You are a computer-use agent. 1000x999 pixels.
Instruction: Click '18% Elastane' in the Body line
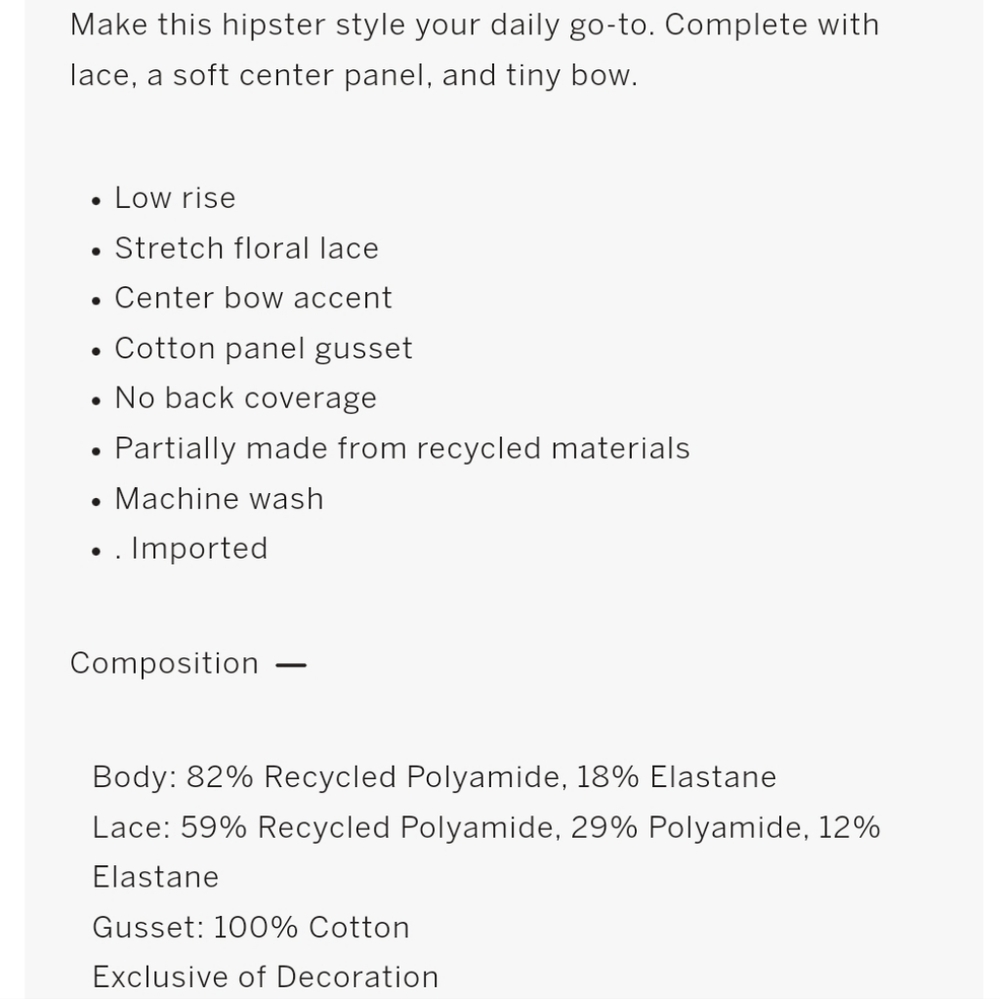tap(676, 778)
